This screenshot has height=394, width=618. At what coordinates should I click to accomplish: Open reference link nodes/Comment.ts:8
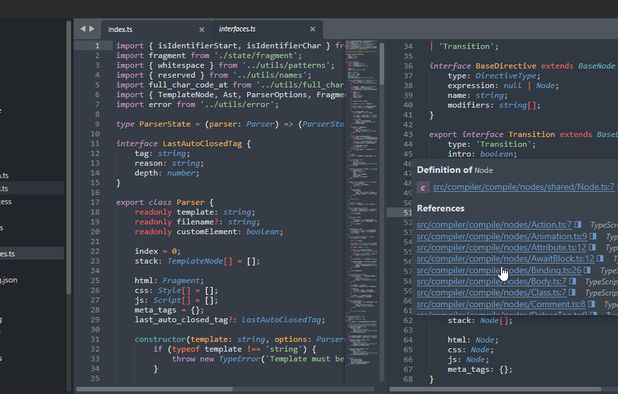(x=501, y=304)
